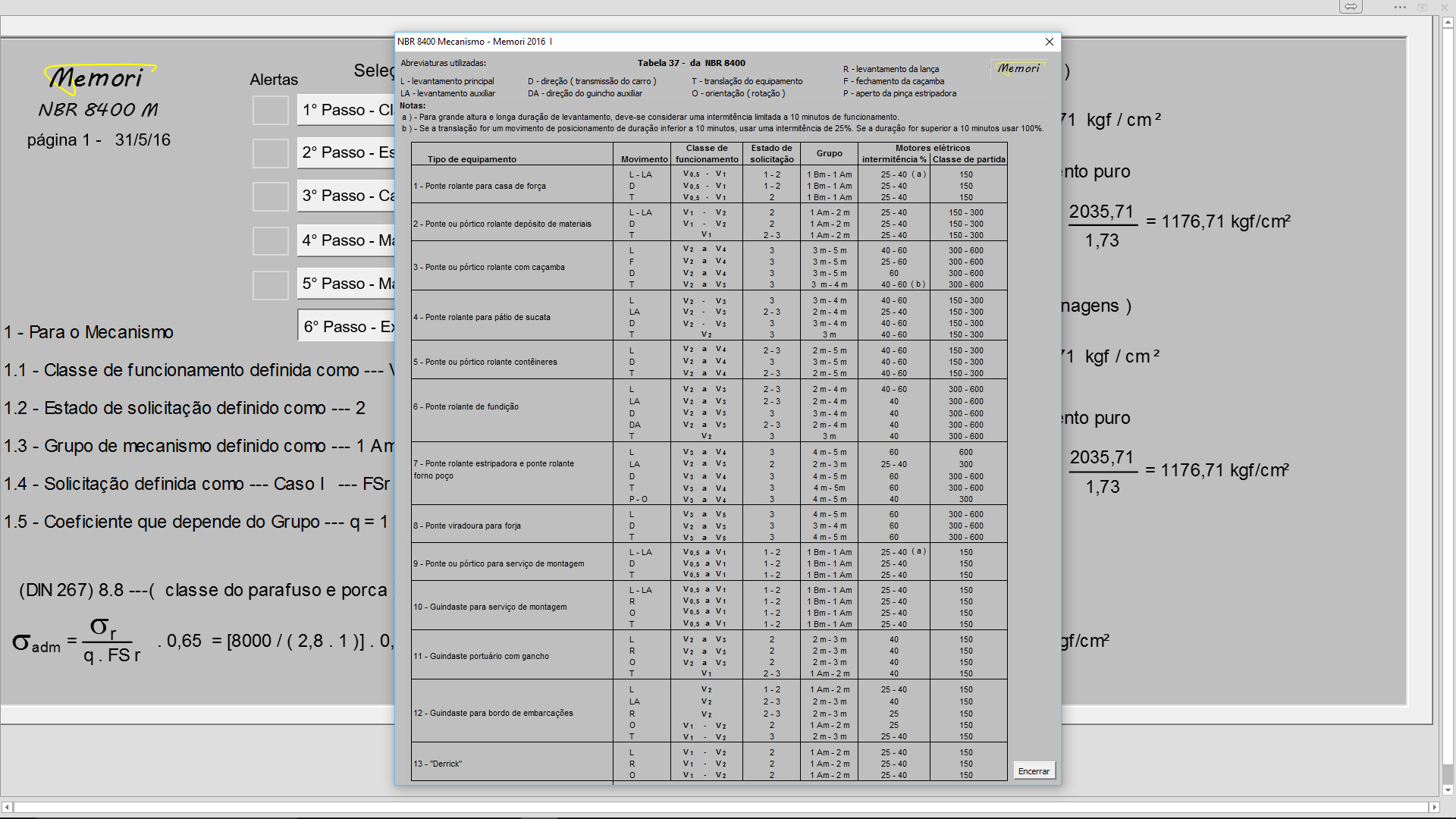Viewport: 1456px width, 819px height.
Task: Click 'O - orientação ( rotação )' abbreviation
Action: pyautogui.click(x=739, y=93)
